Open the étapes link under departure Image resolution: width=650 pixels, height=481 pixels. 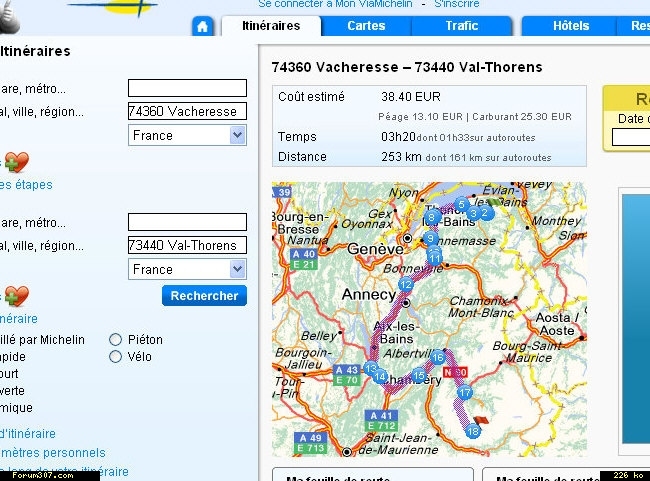(26, 185)
